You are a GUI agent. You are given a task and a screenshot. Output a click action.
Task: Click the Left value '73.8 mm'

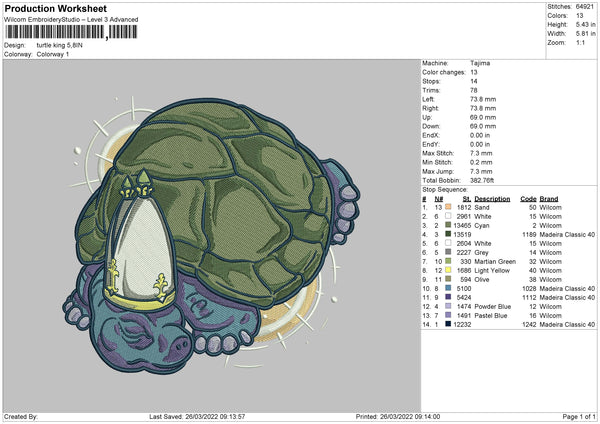(483, 99)
